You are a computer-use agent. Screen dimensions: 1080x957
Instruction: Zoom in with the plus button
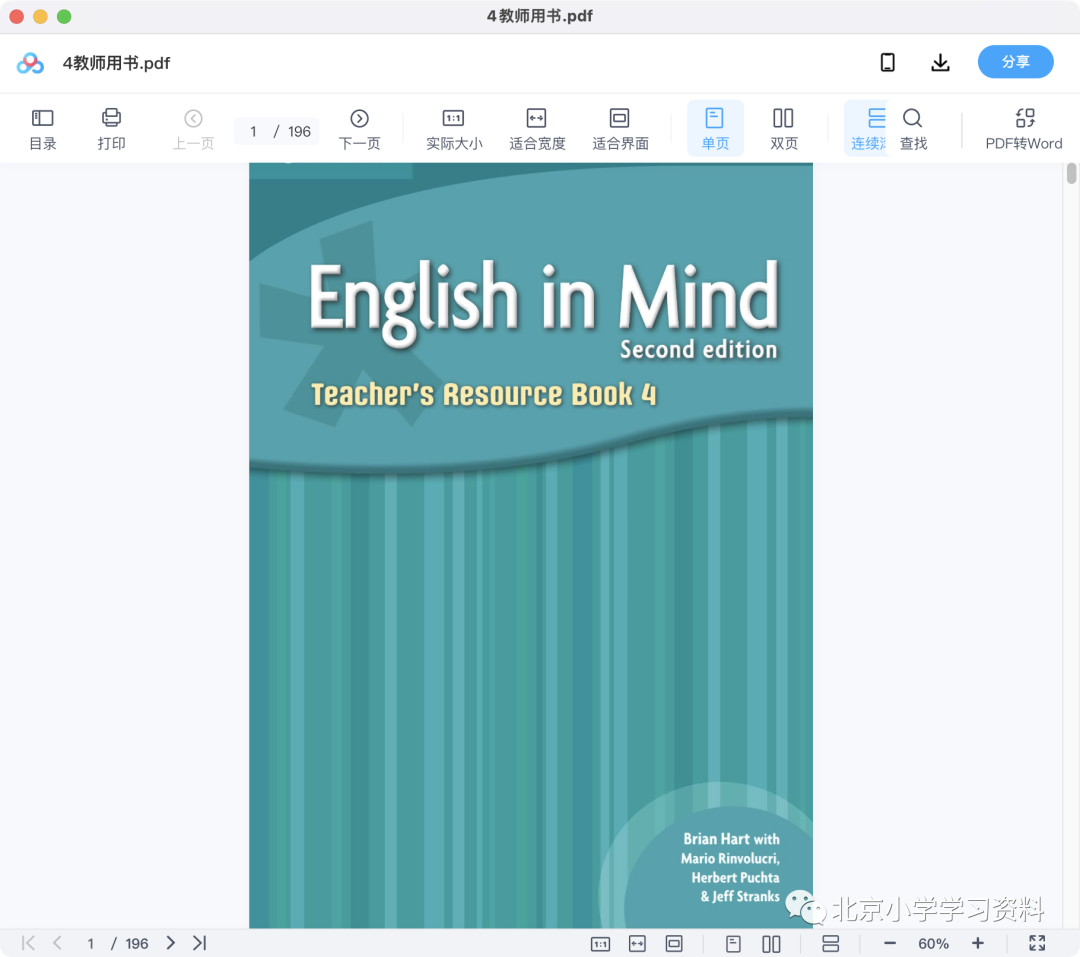point(977,943)
